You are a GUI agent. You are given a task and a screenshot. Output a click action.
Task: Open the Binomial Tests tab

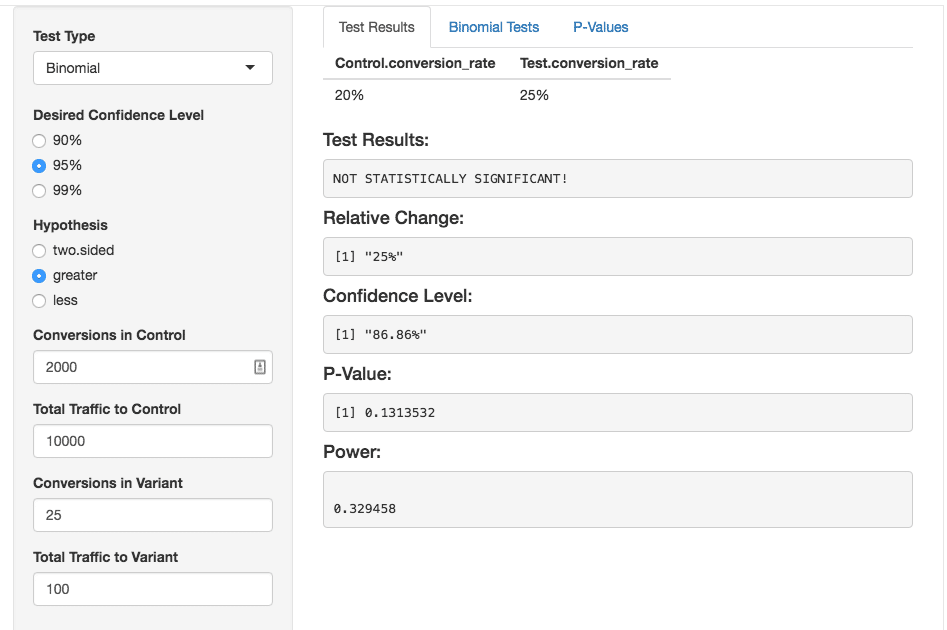pyautogui.click(x=493, y=27)
